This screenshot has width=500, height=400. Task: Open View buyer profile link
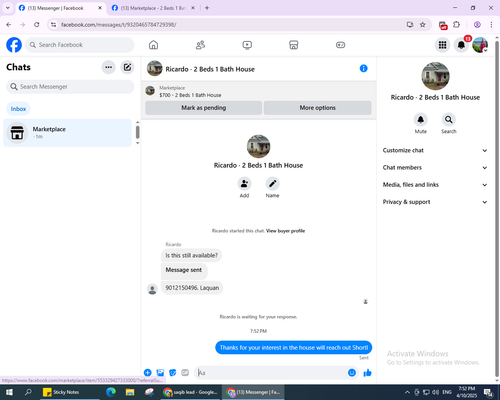pos(285,231)
